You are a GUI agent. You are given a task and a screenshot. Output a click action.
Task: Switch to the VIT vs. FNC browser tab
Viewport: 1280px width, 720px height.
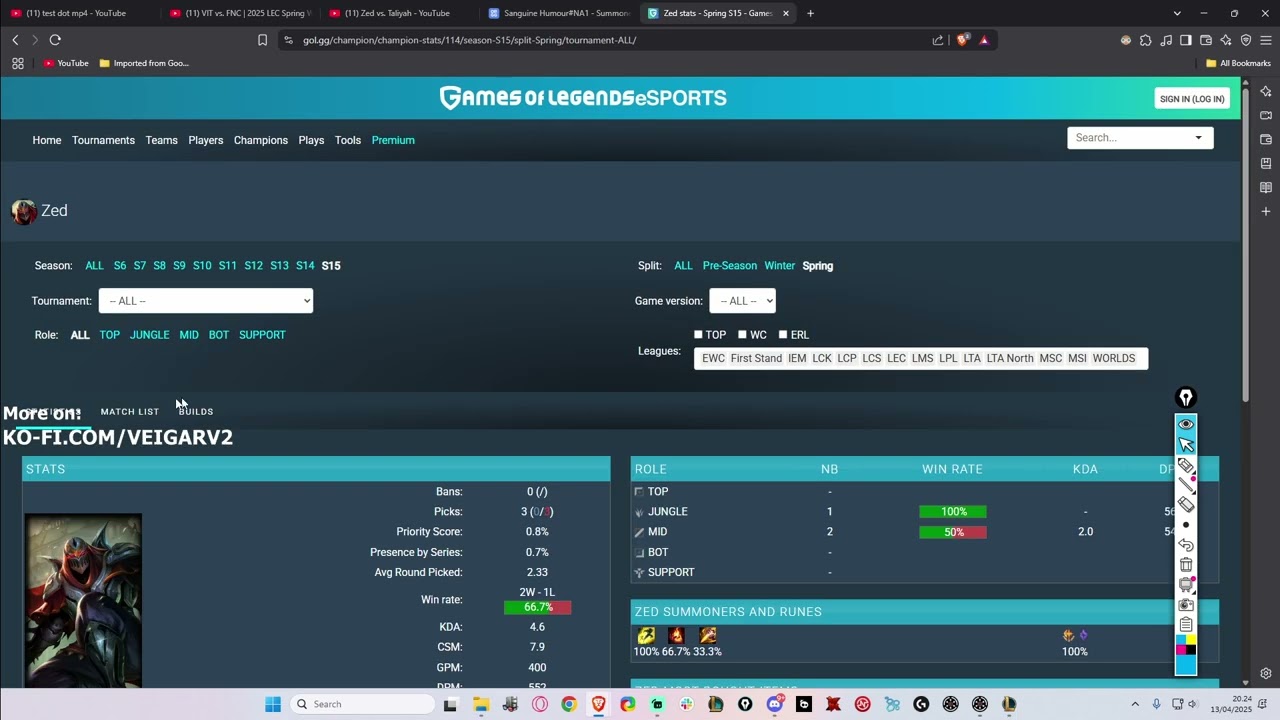point(239,13)
